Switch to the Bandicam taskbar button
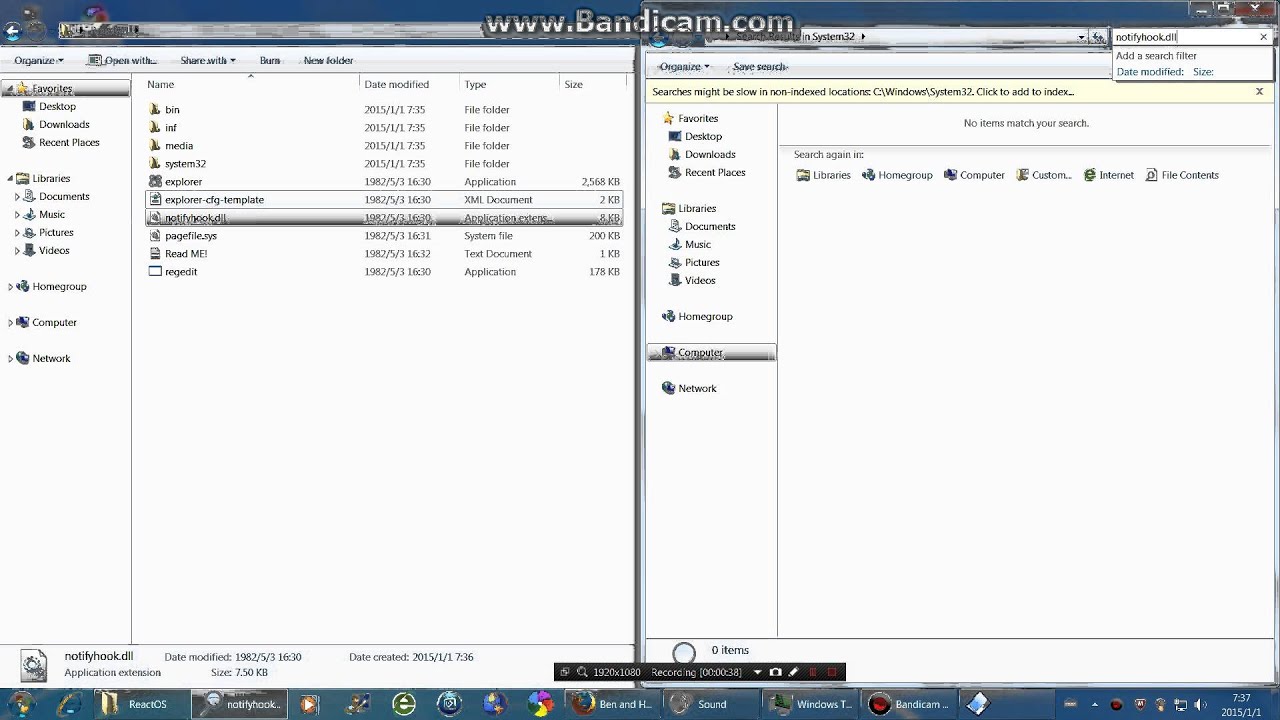This screenshot has height=720, width=1280. coord(910,704)
